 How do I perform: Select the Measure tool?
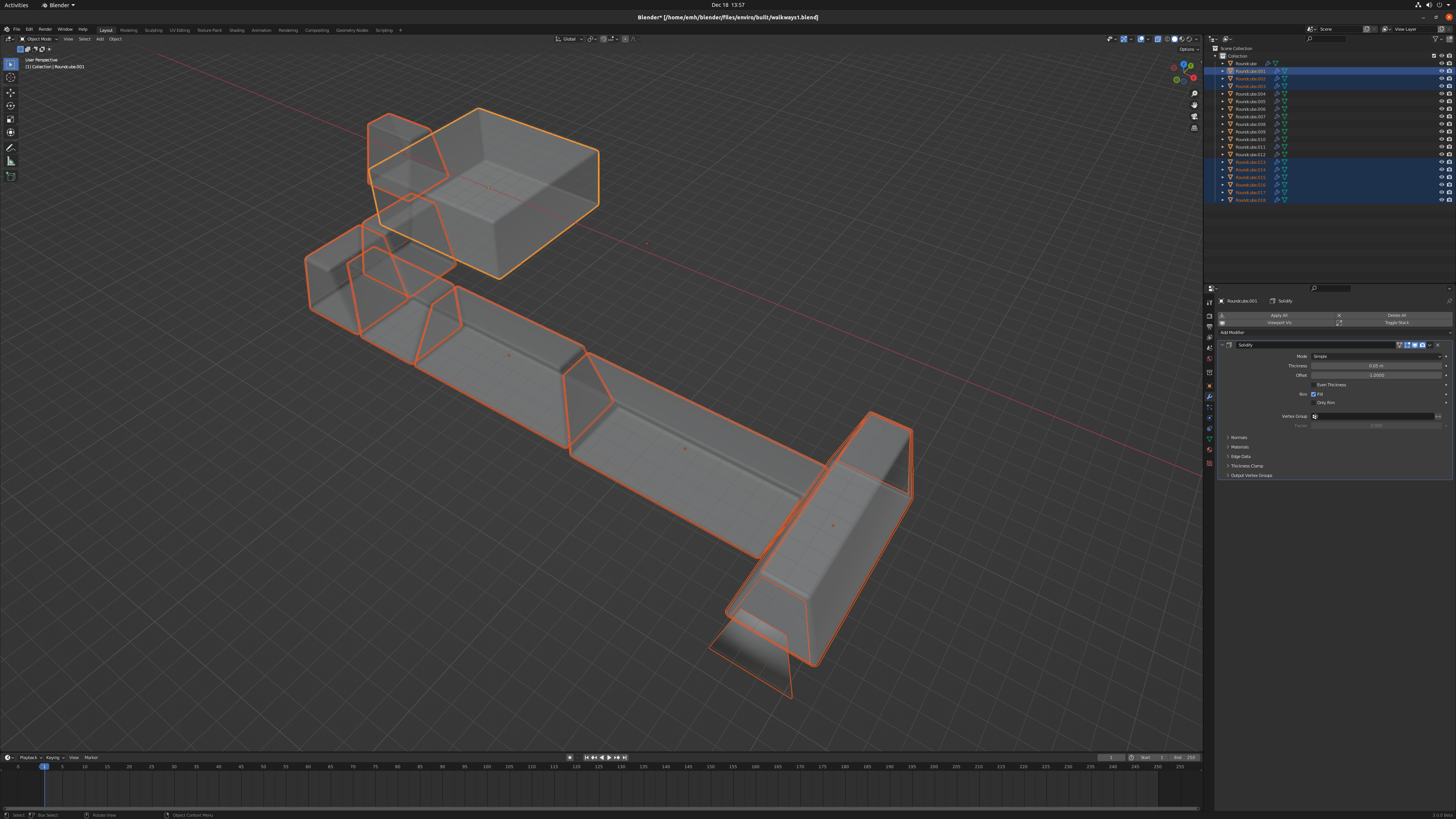(x=11, y=162)
